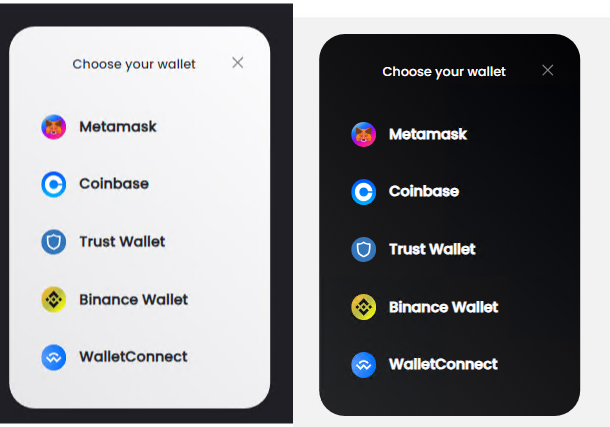Viewport: 610px width, 427px height.
Task: Click the Trust Wallet shield icon in light modal
Action: point(53,242)
